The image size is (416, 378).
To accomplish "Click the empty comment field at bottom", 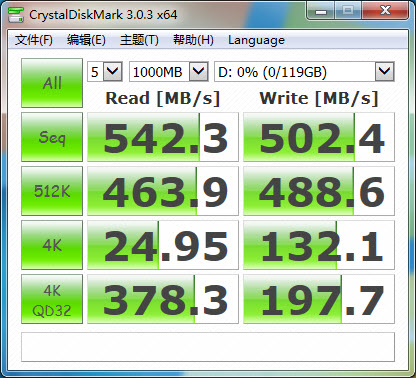I will click(208, 347).
